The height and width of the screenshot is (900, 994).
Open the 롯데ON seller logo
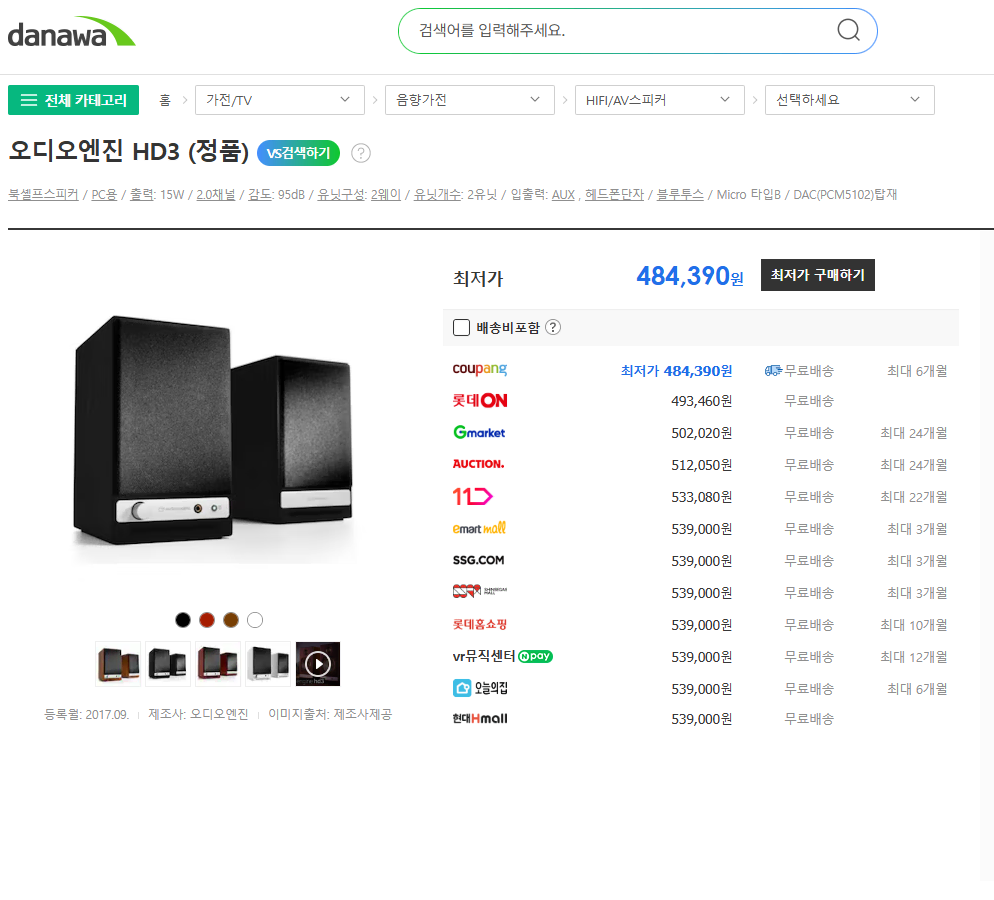pos(480,401)
